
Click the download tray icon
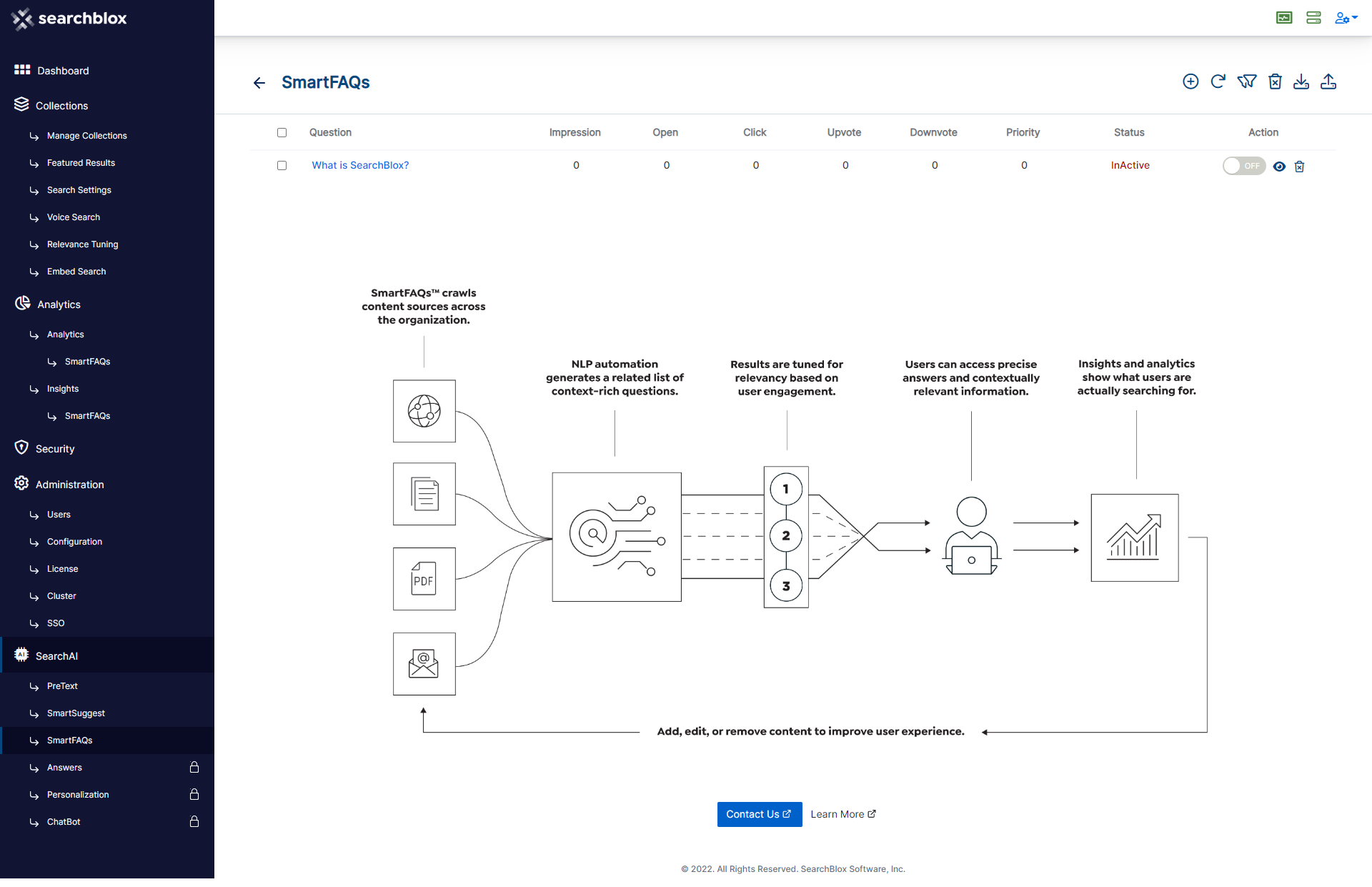(1301, 81)
